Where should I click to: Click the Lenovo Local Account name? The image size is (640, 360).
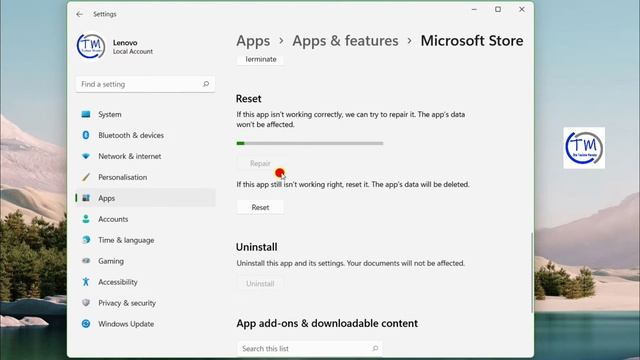(x=133, y=47)
